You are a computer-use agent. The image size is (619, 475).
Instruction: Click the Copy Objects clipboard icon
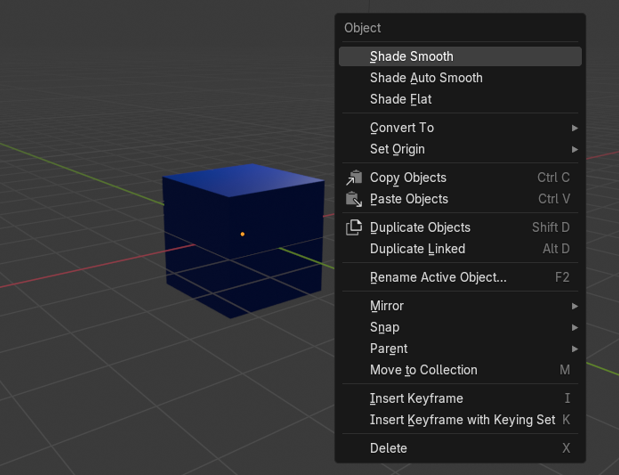(354, 178)
